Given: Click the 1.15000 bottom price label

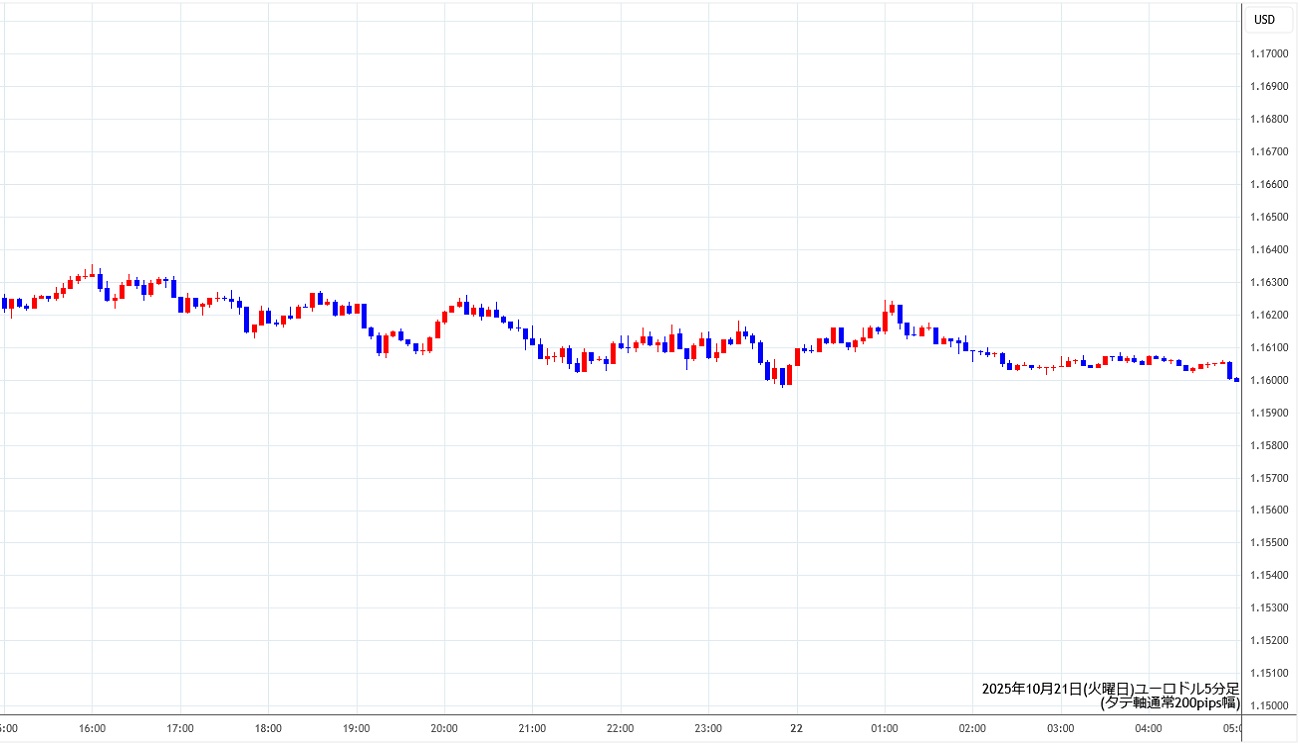Looking at the screenshot, I should tap(1269, 706).
